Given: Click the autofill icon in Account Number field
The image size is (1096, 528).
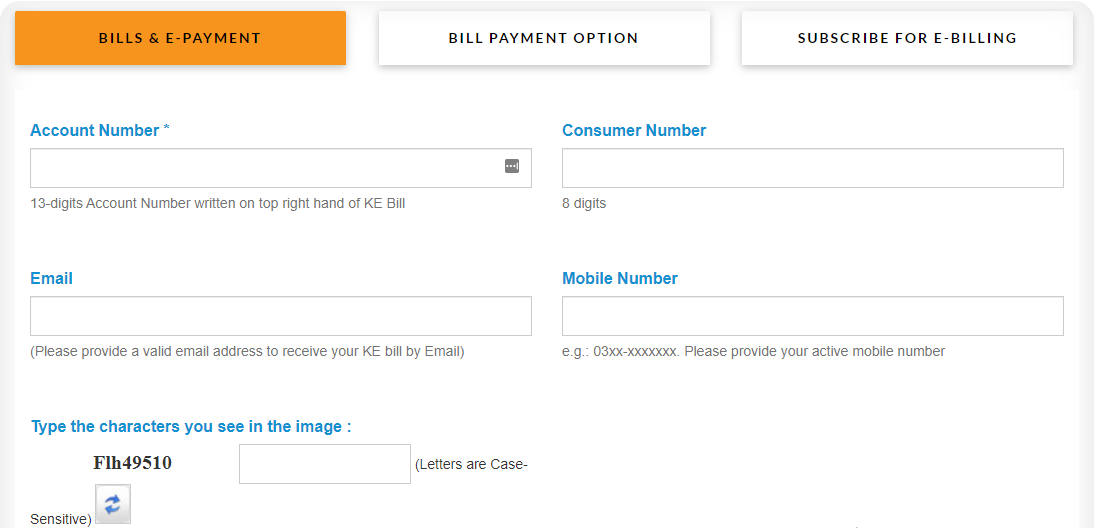Looking at the screenshot, I should (x=512, y=166).
